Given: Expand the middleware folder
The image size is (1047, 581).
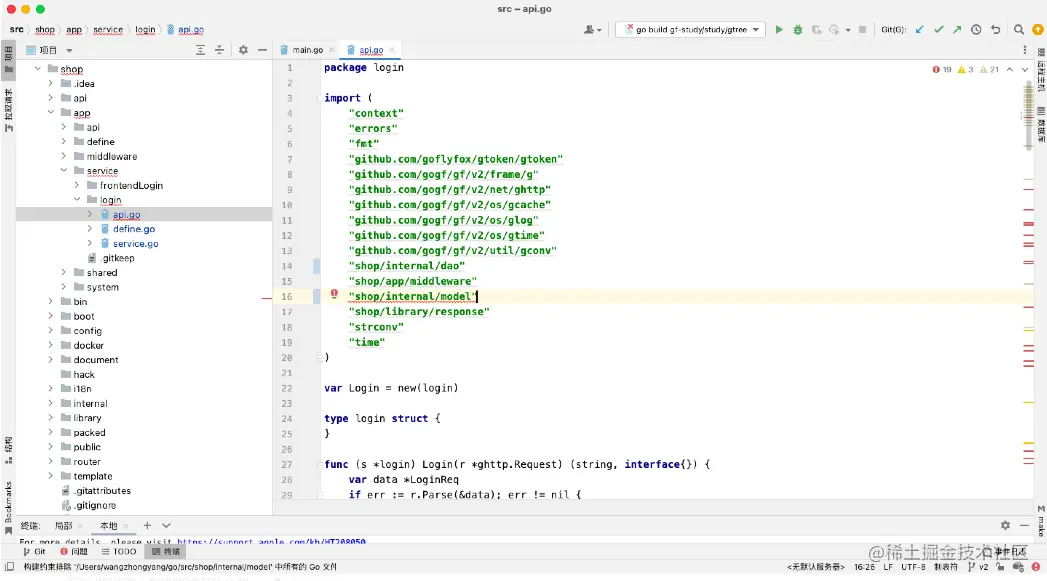Looking at the screenshot, I should pyautogui.click(x=63, y=156).
